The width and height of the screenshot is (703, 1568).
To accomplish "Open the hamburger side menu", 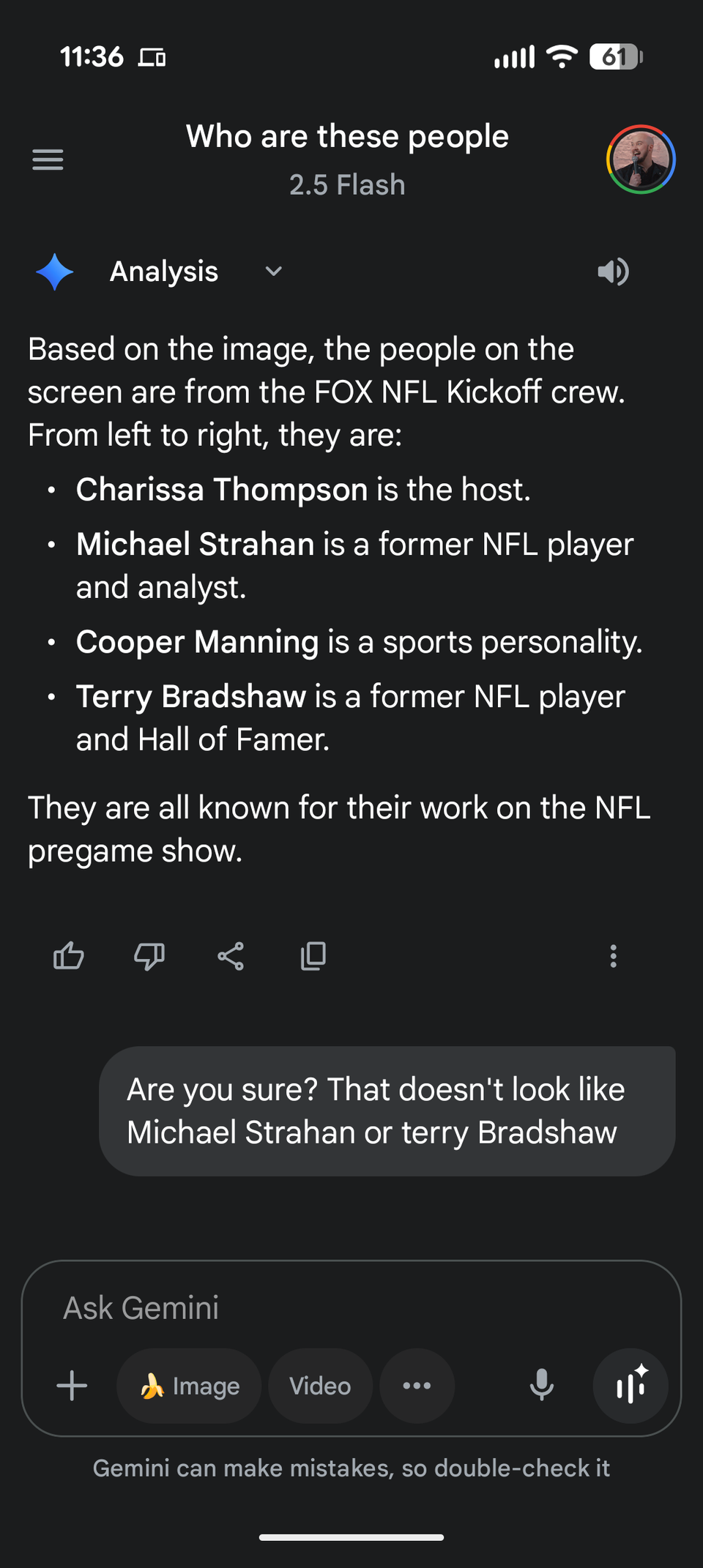I will coord(48,159).
